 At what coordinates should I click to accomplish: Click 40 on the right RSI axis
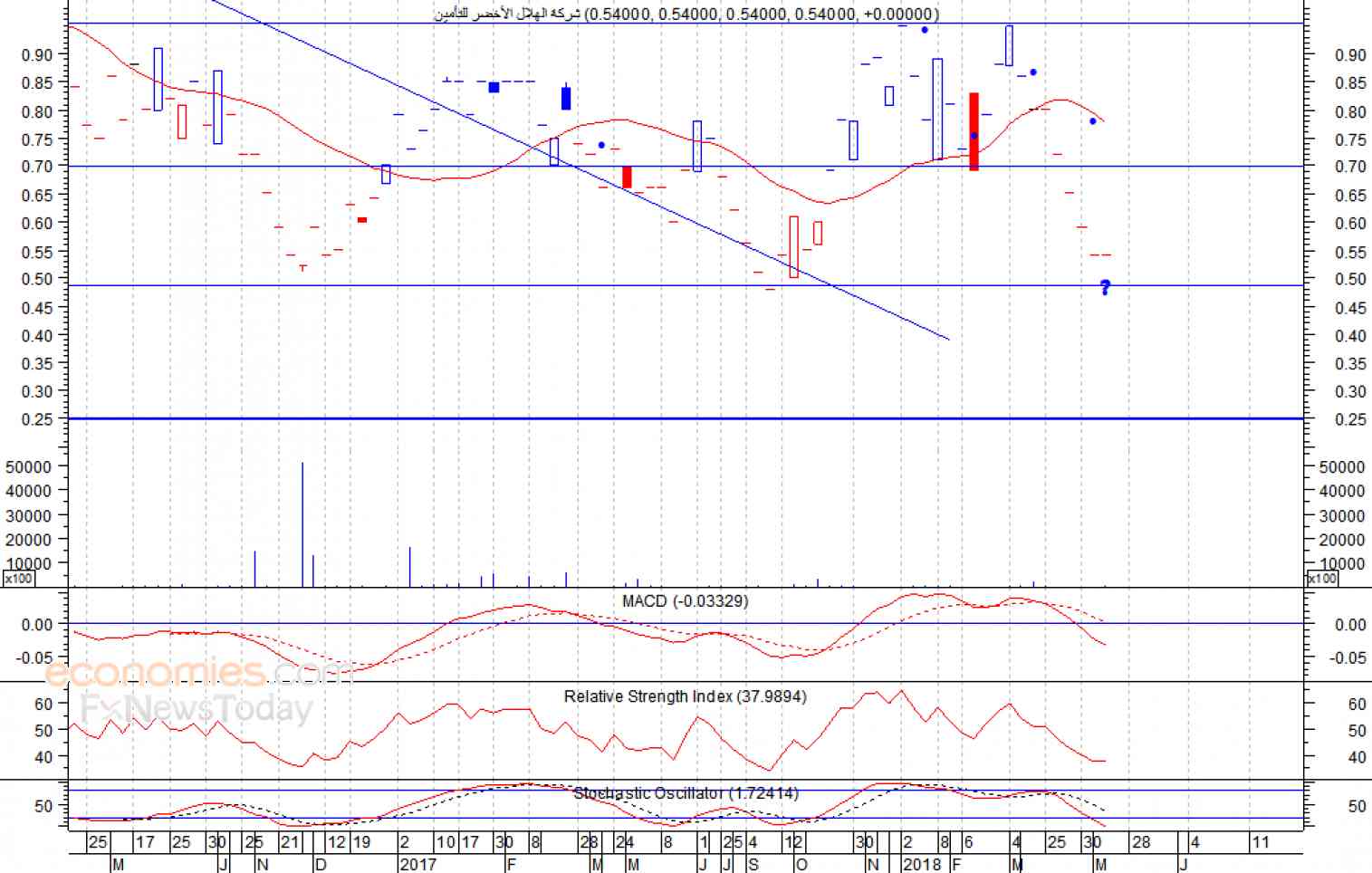tap(1357, 757)
